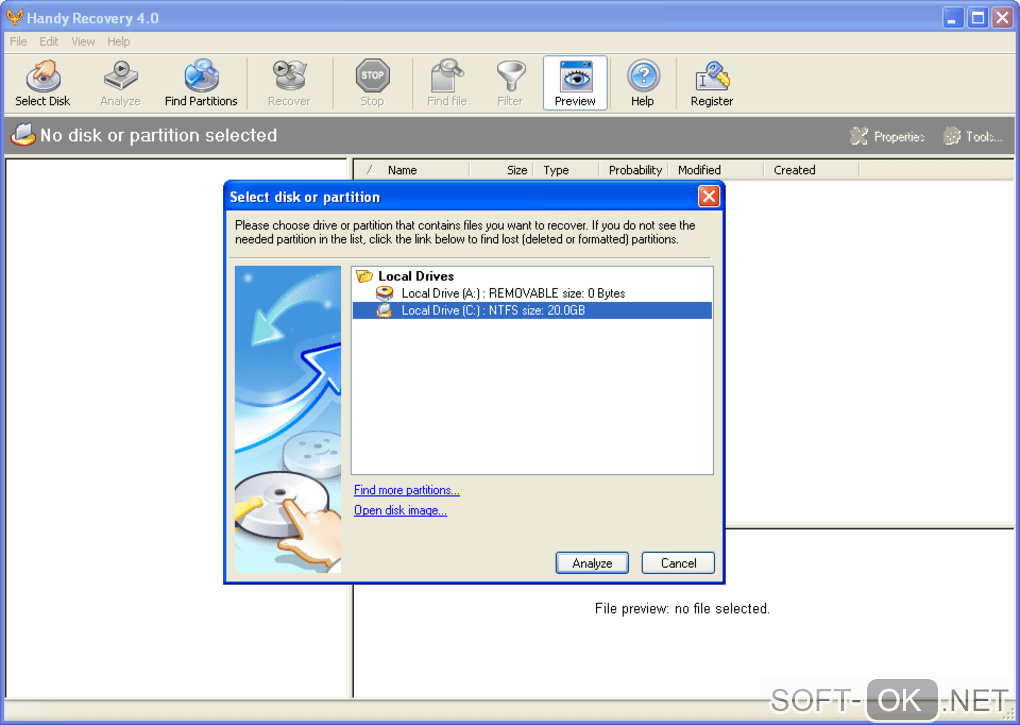The height and width of the screenshot is (725, 1020).
Task: Click the Analyze button in the dialog
Action: tap(592, 563)
